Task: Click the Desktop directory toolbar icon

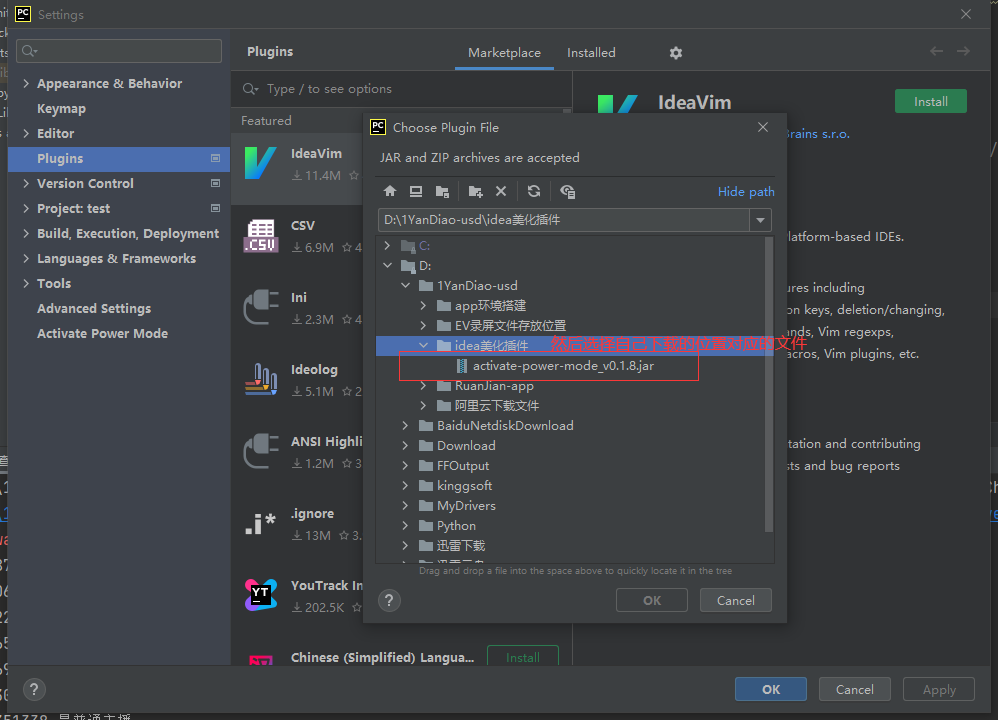Action: 416,191
